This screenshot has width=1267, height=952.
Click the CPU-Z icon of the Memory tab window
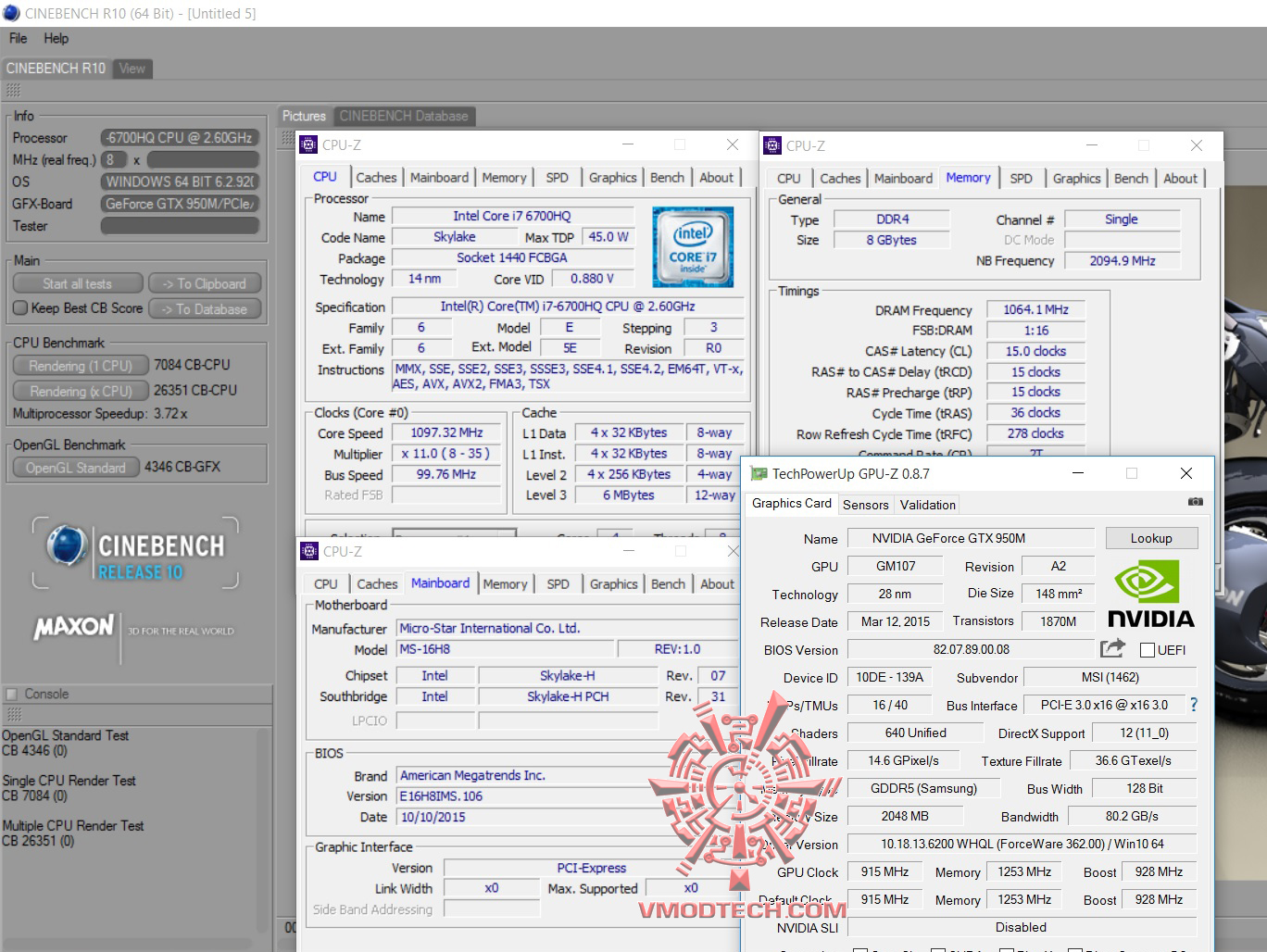coord(772,145)
